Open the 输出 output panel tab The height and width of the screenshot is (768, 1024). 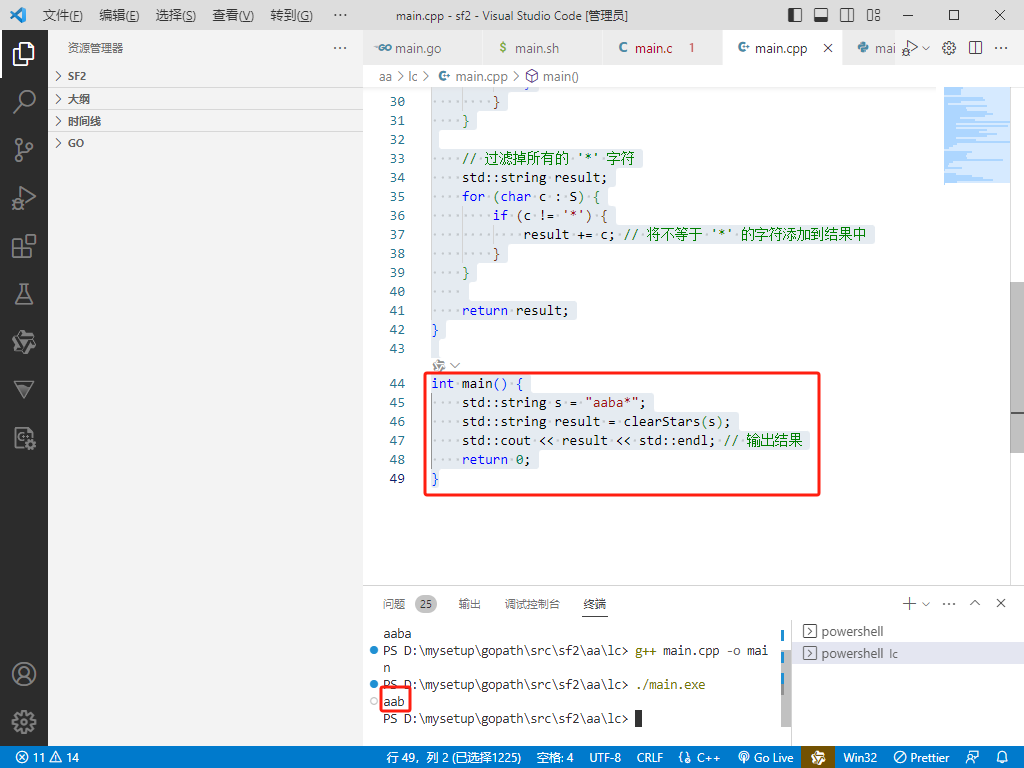(x=470, y=604)
